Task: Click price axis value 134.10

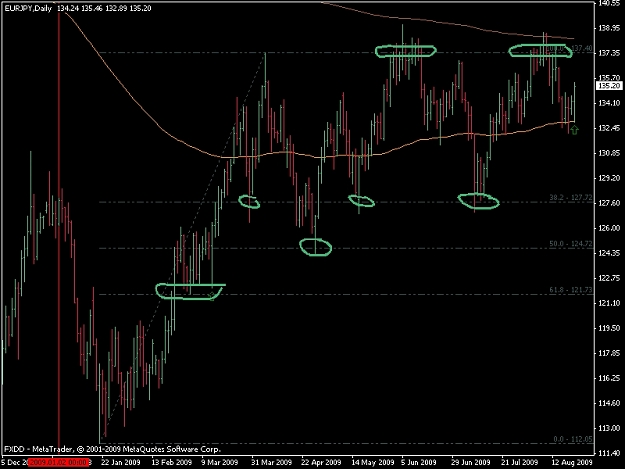Action: point(609,103)
